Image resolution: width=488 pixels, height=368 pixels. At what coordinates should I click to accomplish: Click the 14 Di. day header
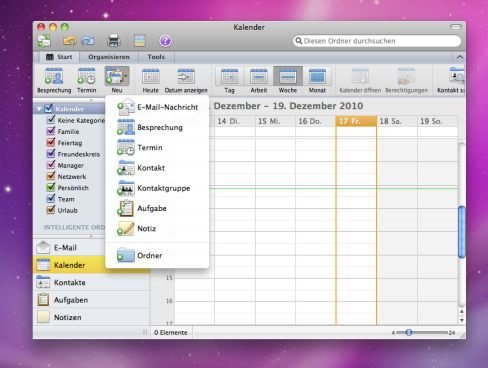(235, 121)
